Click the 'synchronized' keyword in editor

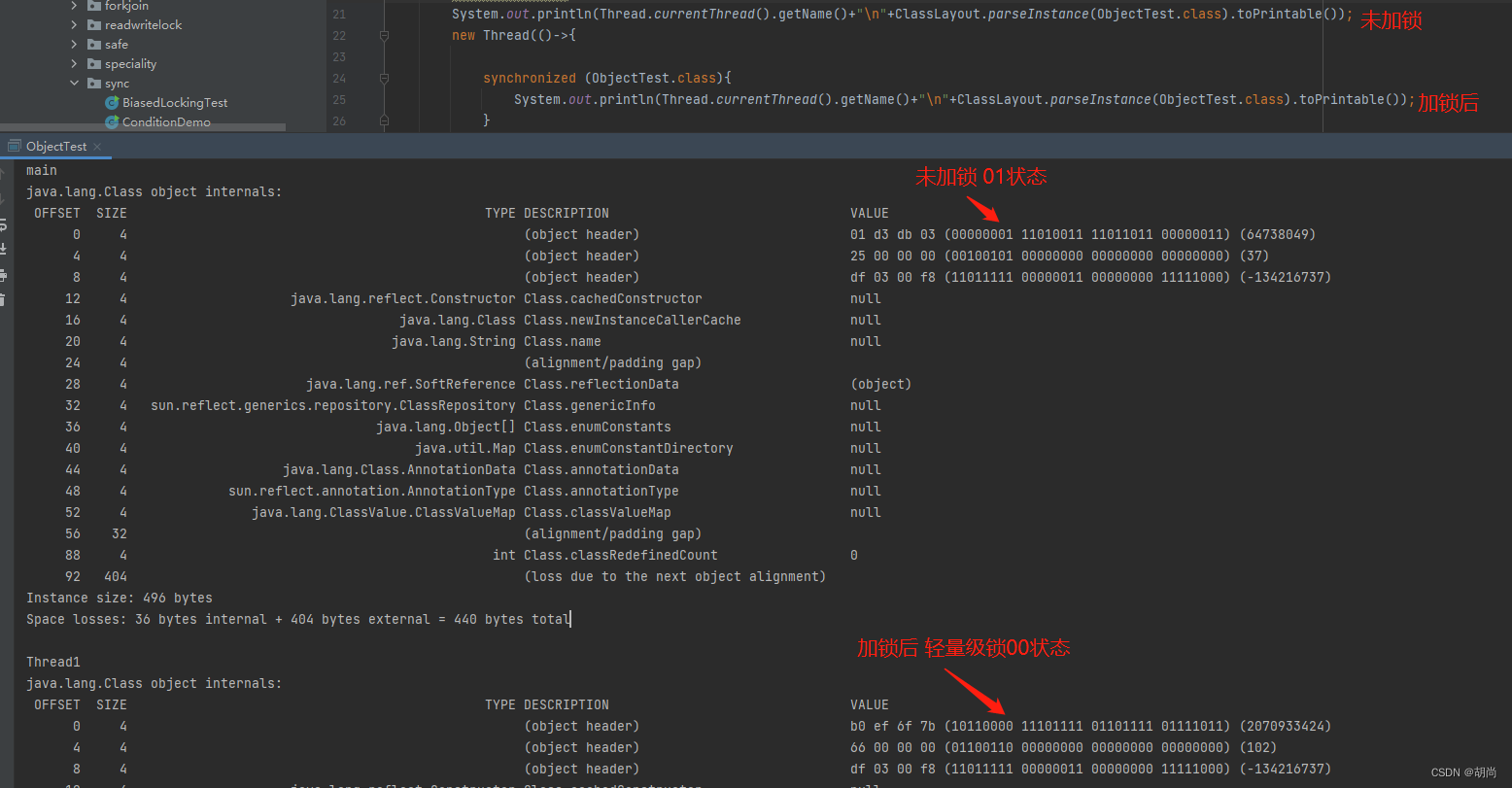530,78
